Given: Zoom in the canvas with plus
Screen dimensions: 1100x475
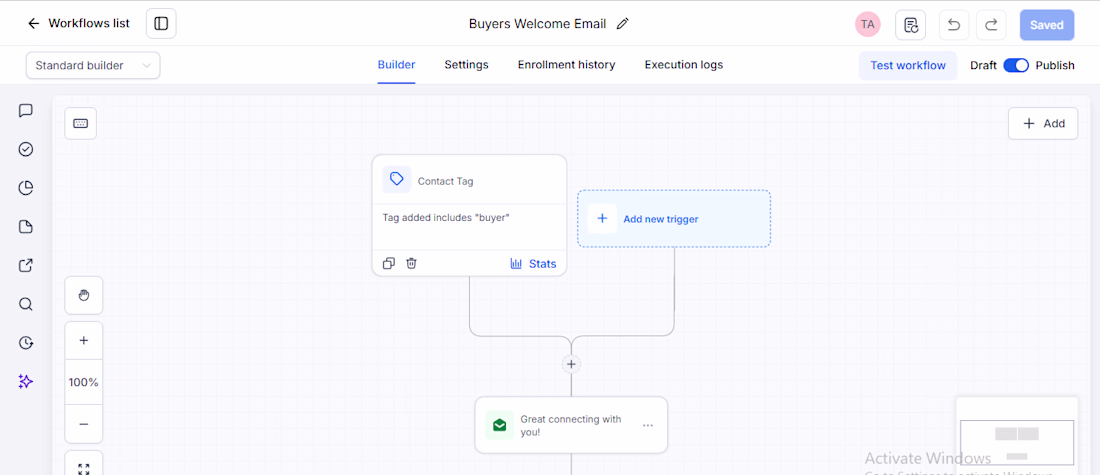Looking at the screenshot, I should (83, 340).
